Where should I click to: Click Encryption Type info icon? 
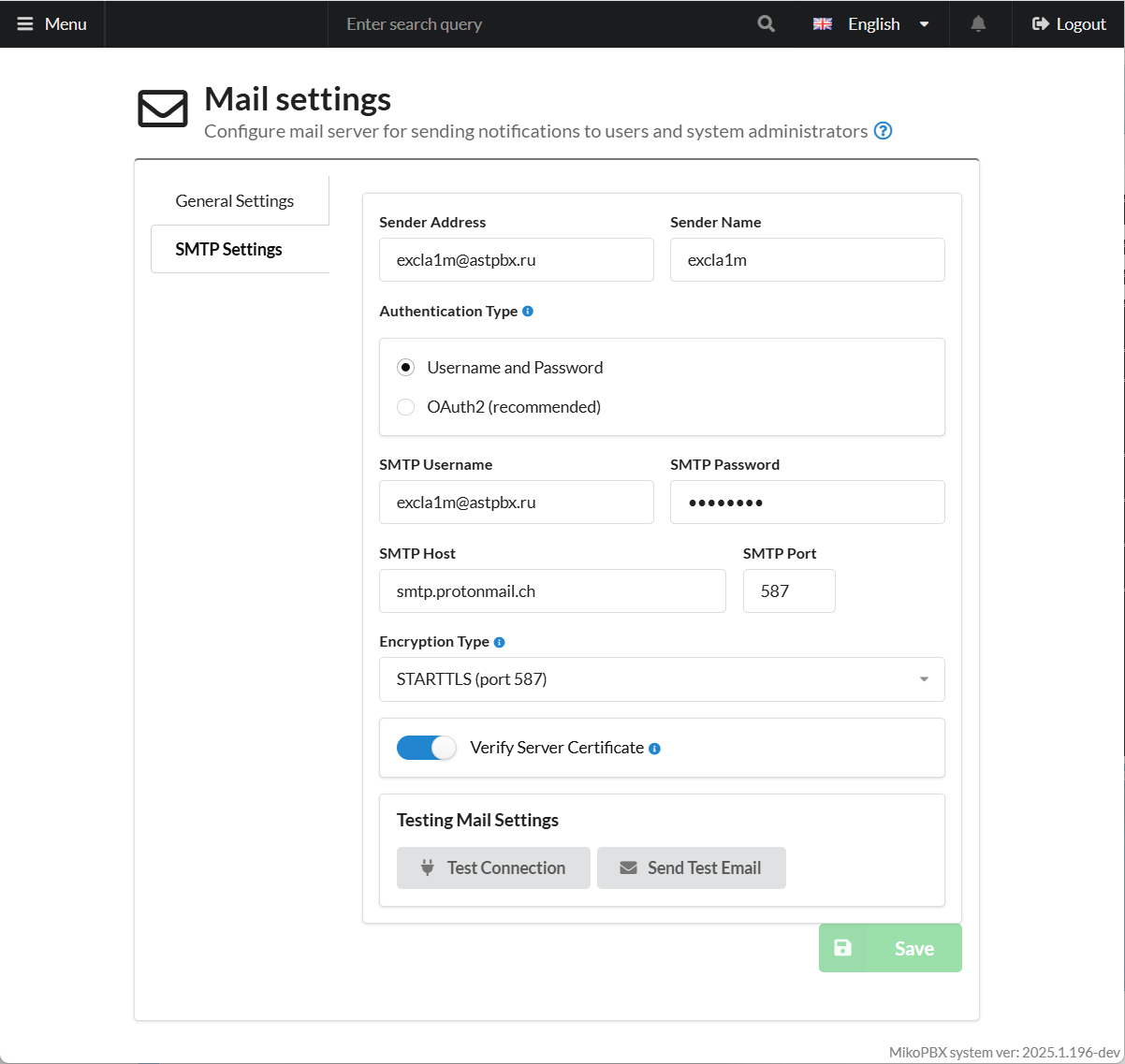click(x=499, y=642)
